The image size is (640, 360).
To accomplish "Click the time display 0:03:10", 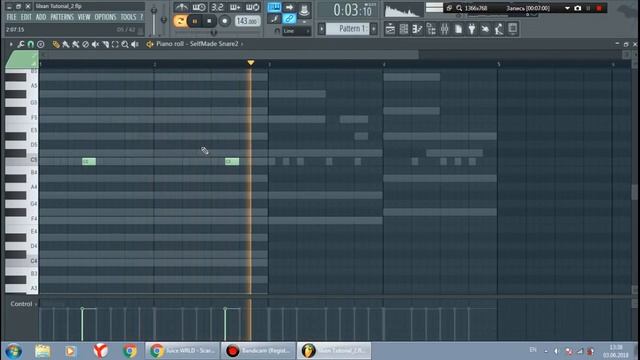I will coord(352,10).
